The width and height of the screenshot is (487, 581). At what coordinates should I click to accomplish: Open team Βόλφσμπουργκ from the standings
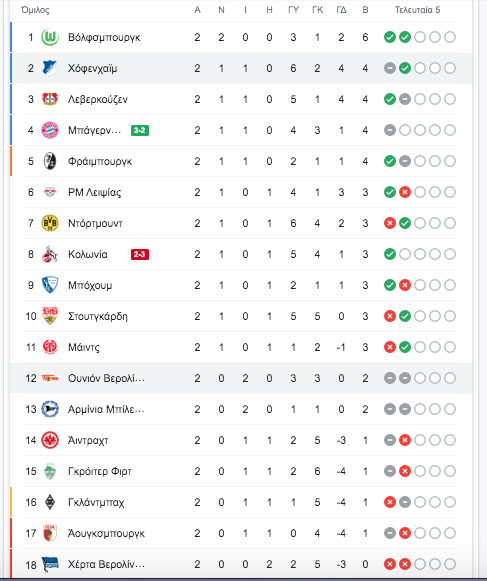click(104, 37)
